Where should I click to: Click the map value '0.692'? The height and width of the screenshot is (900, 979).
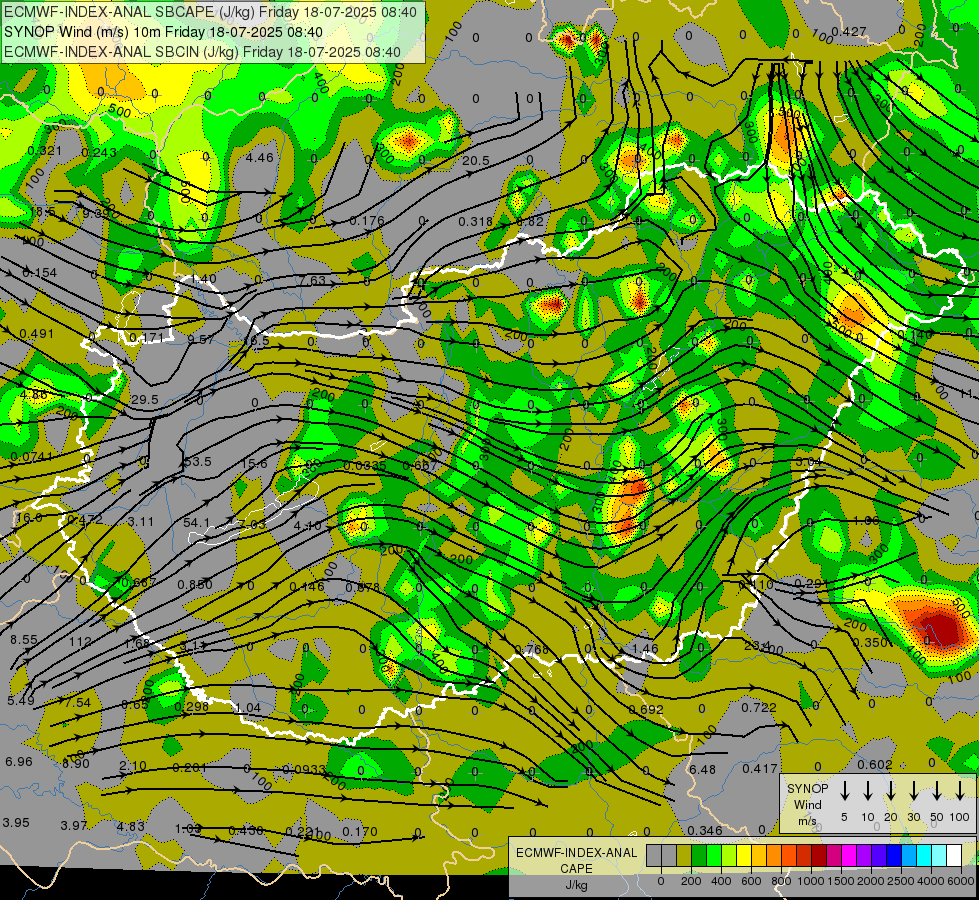click(646, 710)
